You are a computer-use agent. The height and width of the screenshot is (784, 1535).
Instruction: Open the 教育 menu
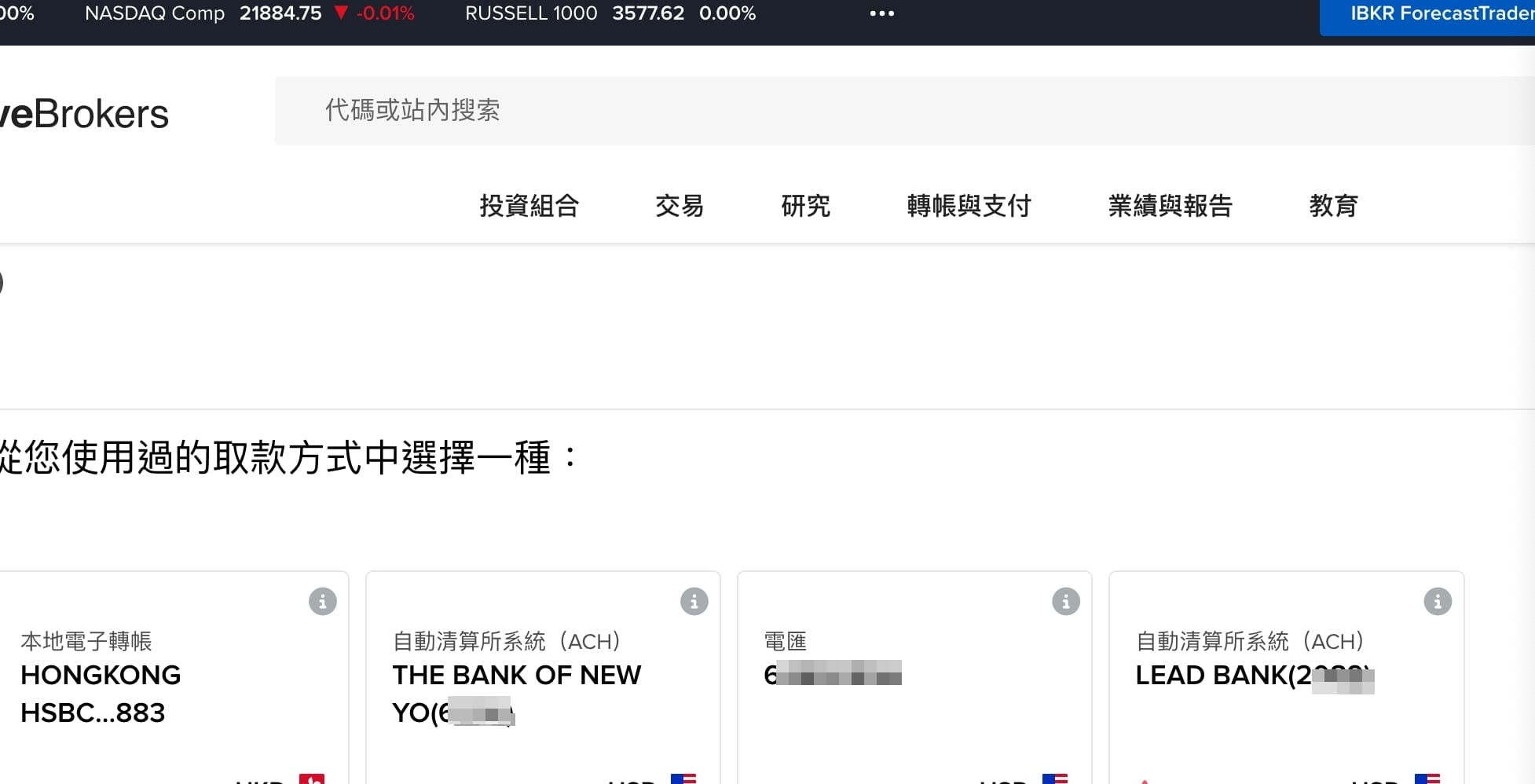[x=1333, y=206]
